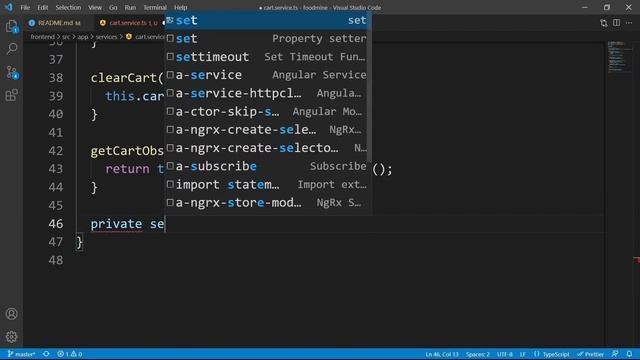This screenshot has height=360, width=640.
Task: Click 'frontend' in the breadcrumb
Action: coord(42,37)
